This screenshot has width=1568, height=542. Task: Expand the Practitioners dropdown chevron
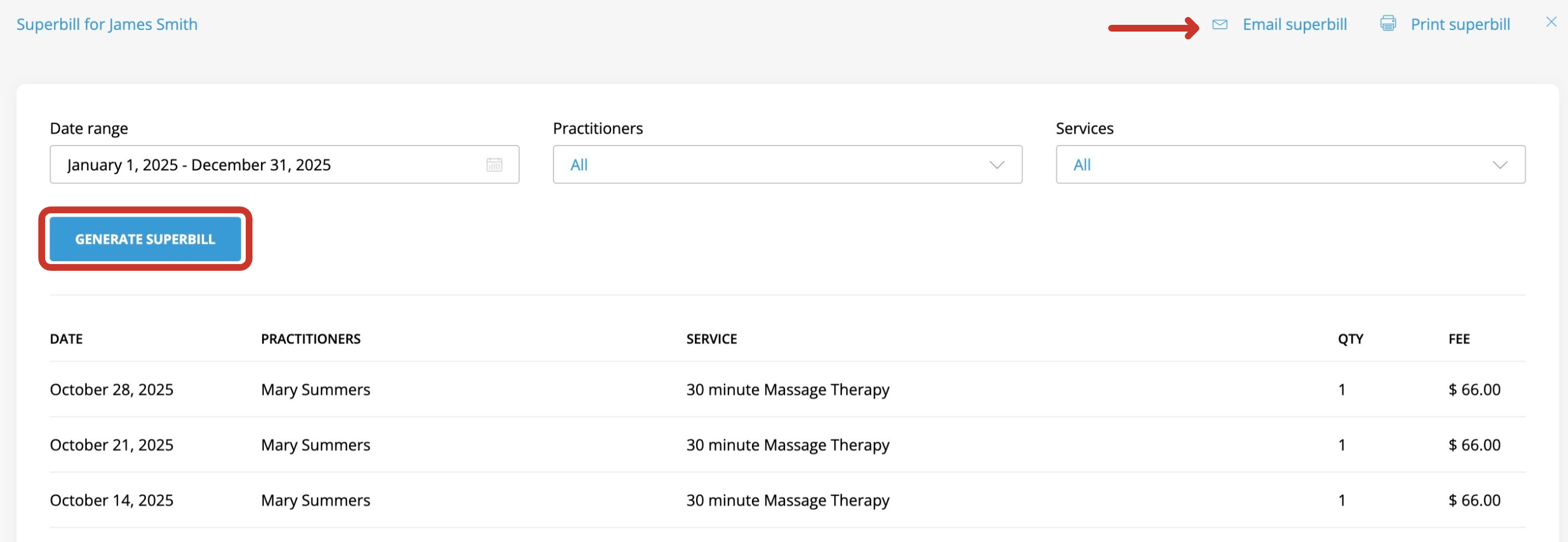pos(996,165)
